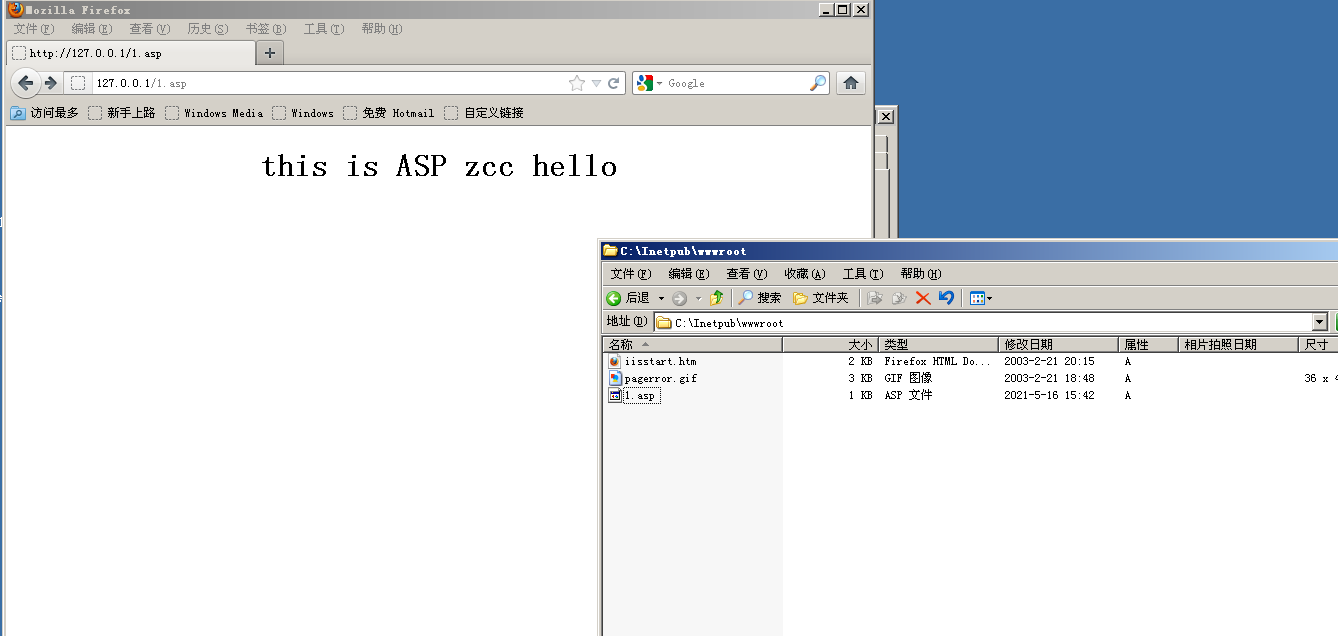Open Firefox 帮助 menu

click(381, 29)
